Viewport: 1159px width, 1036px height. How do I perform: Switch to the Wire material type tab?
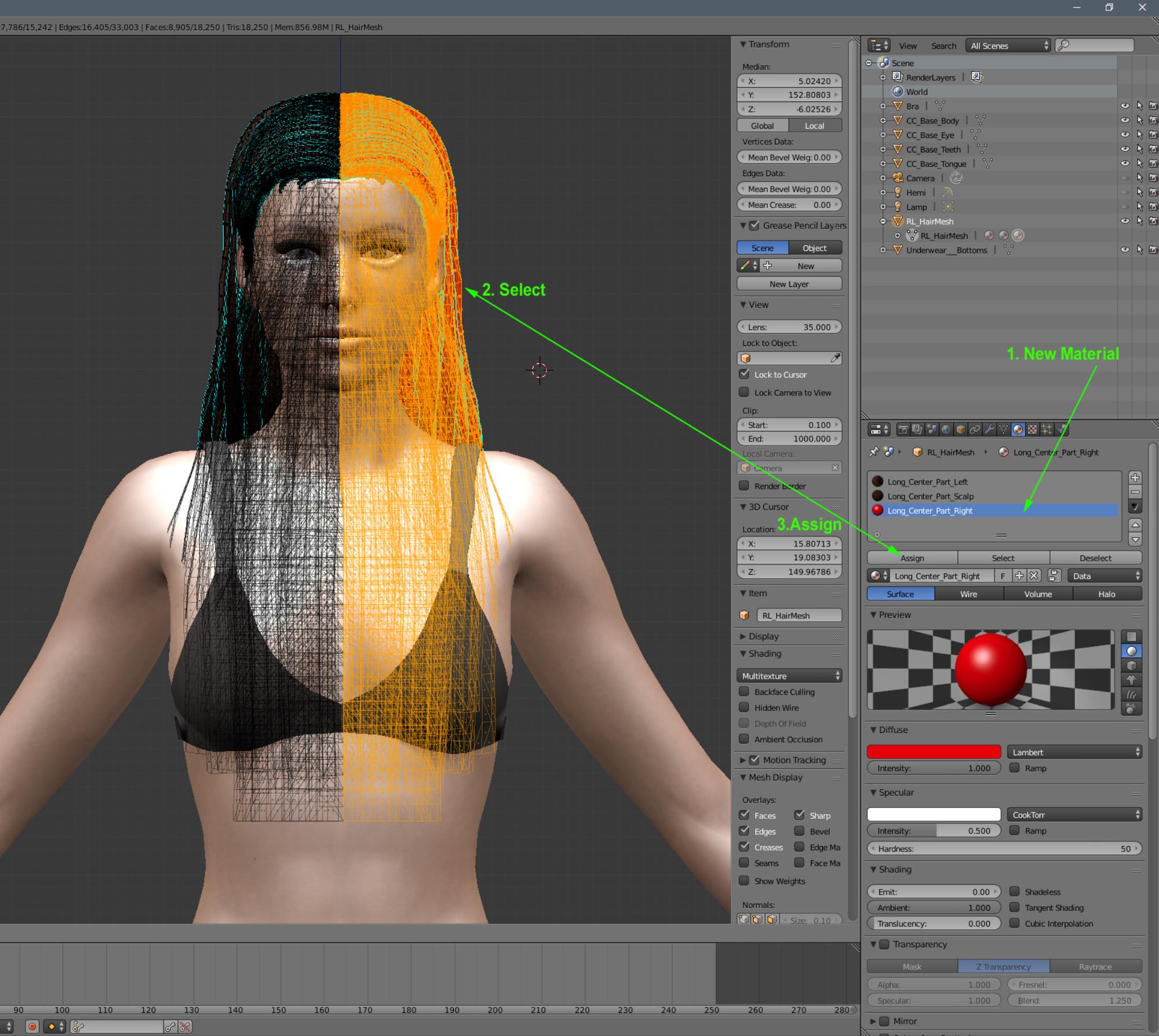[969, 594]
